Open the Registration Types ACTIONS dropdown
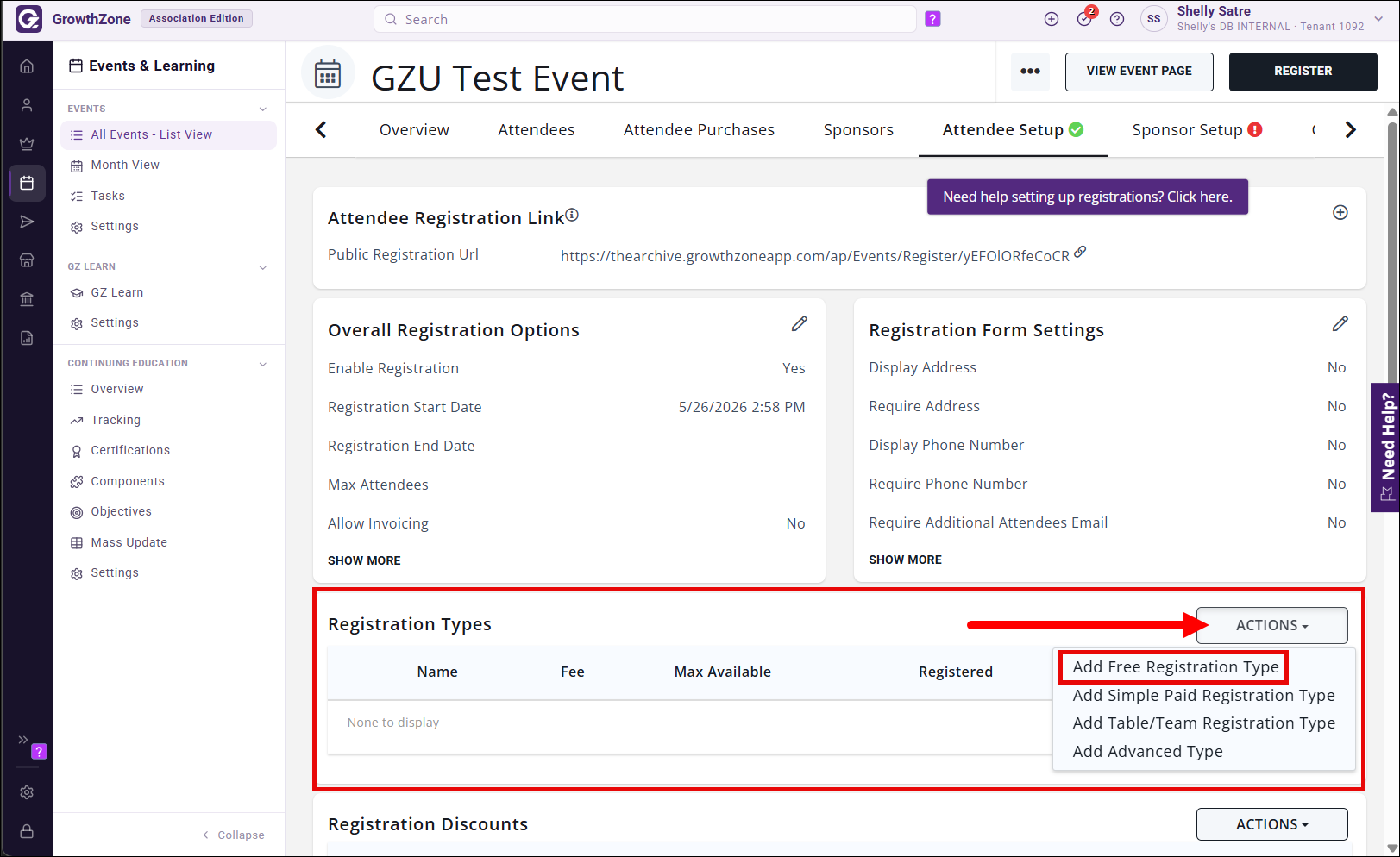1400x857 pixels. click(1271, 625)
